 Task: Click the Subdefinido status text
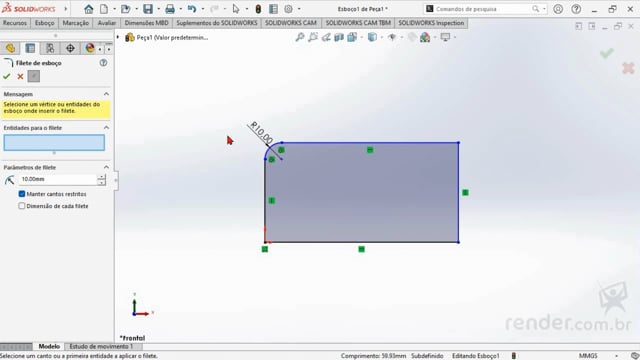click(427, 356)
